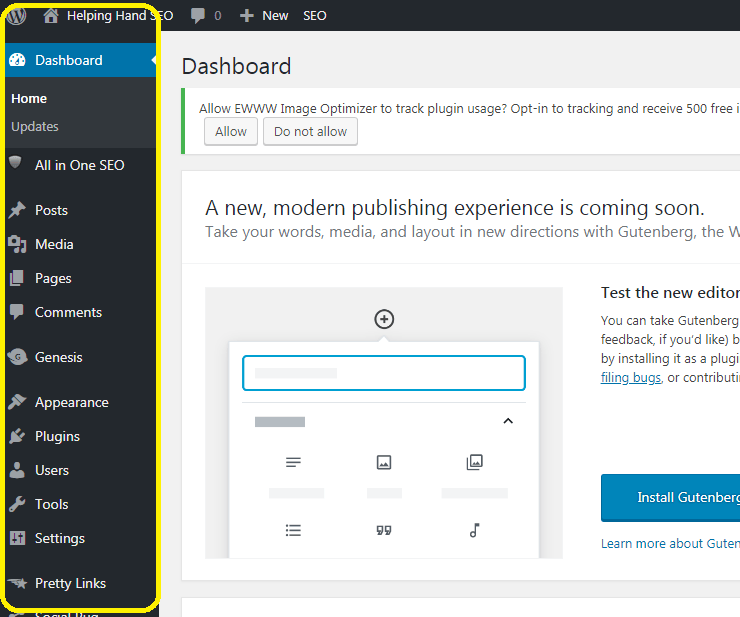Click the Appearance paintbrush icon
Image resolution: width=740 pixels, height=617 pixels.
[x=17, y=402]
